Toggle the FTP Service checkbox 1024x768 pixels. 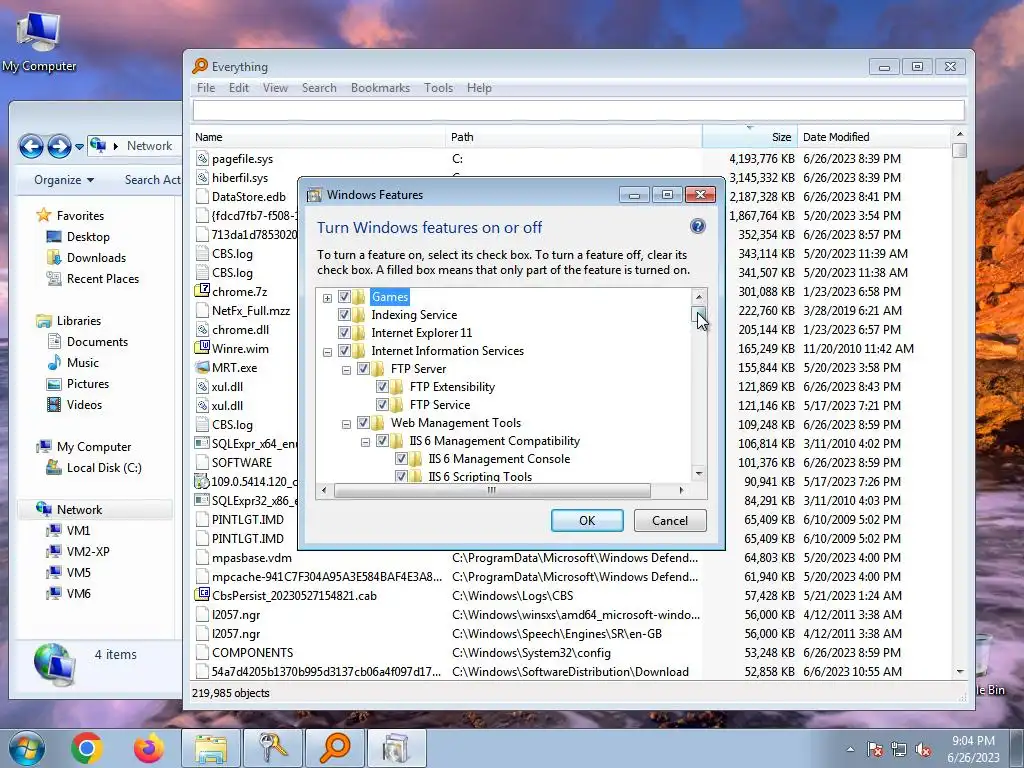point(382,405)
